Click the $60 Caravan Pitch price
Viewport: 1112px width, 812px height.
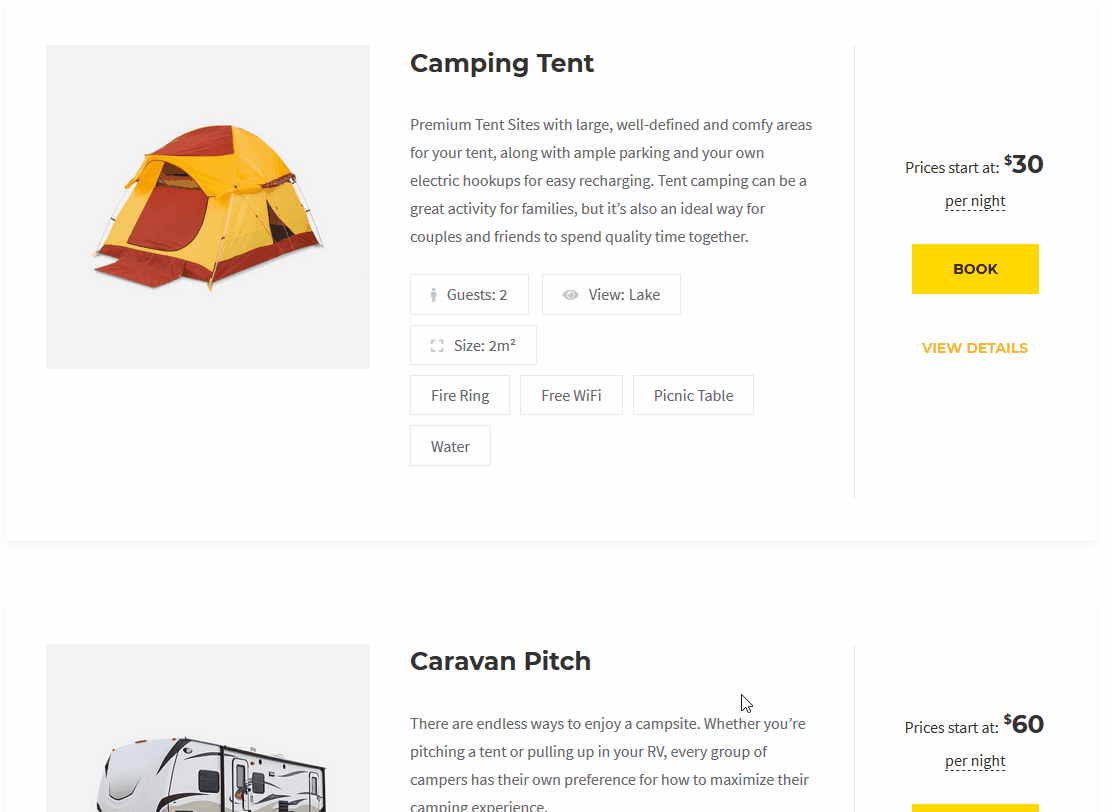pos(1023,725)
